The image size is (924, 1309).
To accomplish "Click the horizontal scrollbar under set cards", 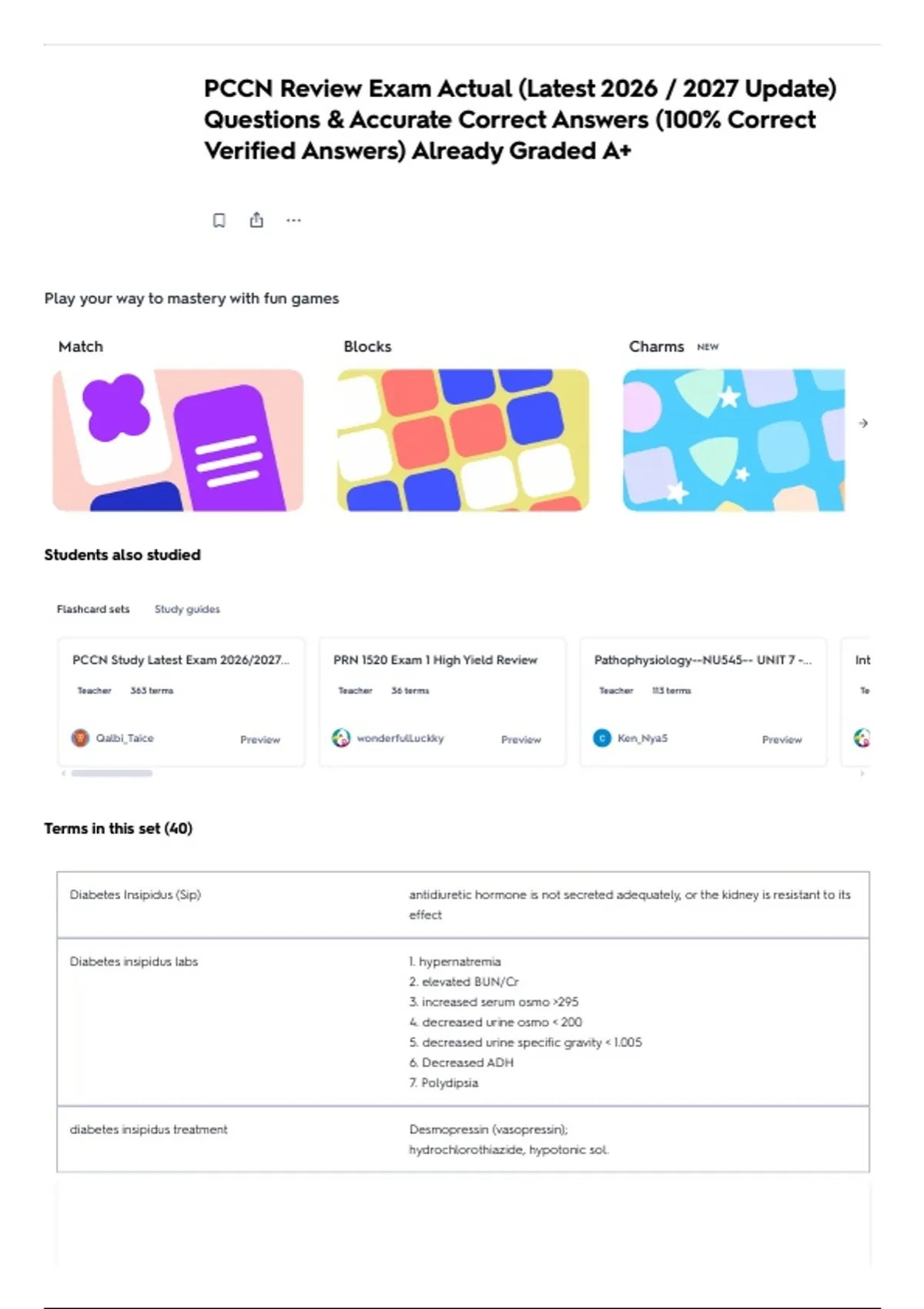I will tap(112, 773).
